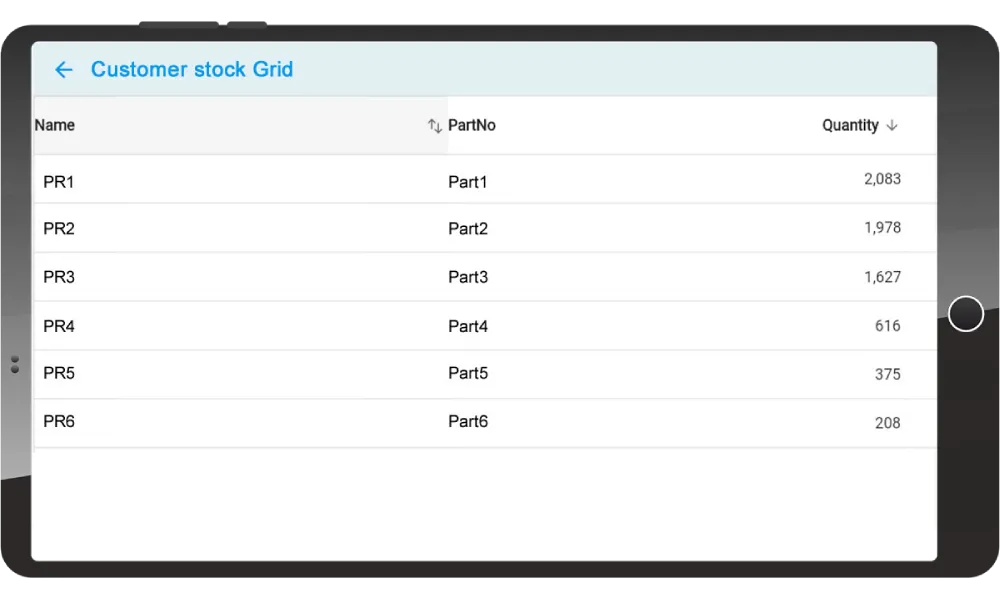Select the PR1 name cell
The width and height of the screenshot is (1000, 600).
(59, 182)
